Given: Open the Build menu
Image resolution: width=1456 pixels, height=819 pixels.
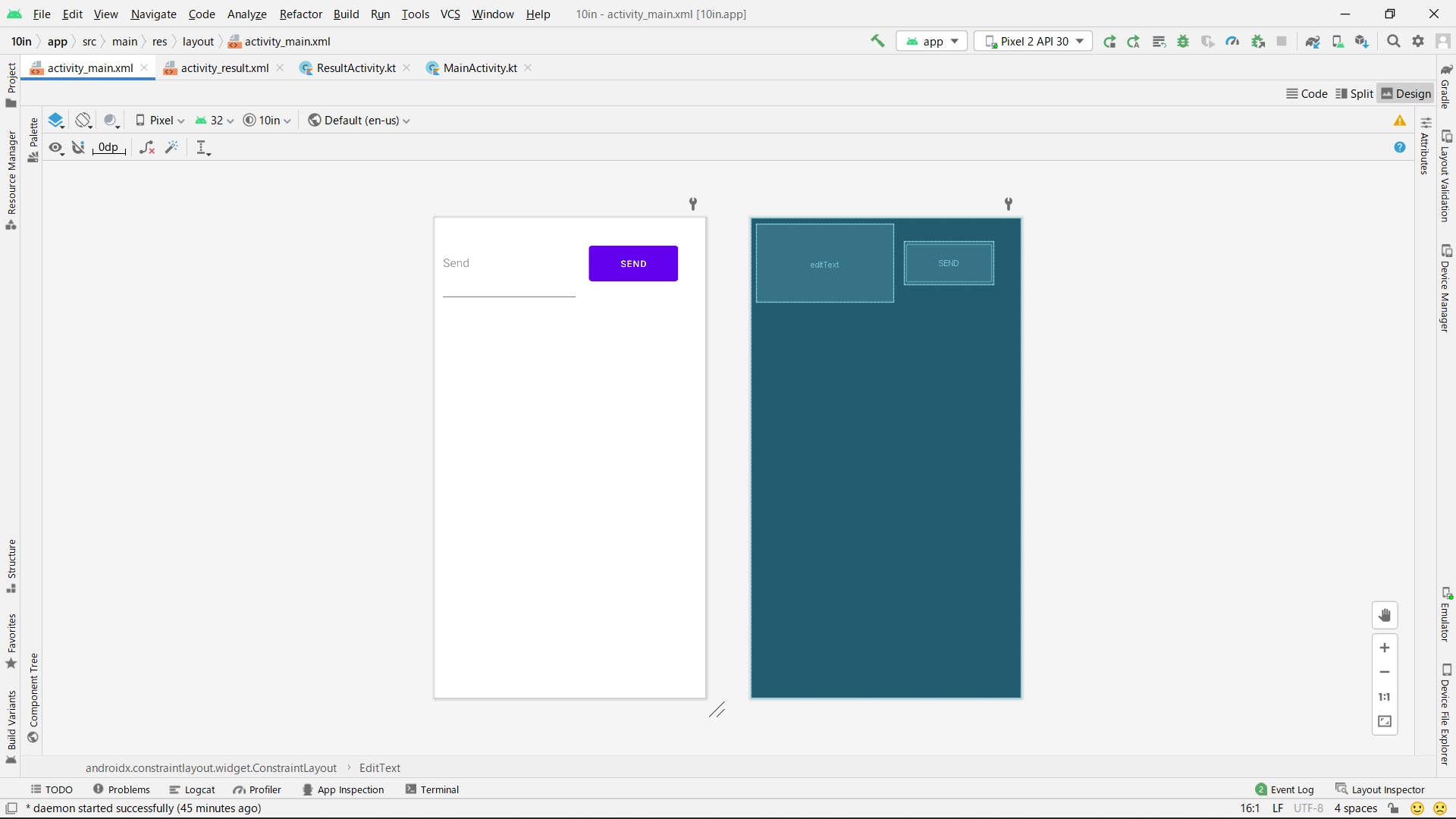Looking at the screenshot, I should point(346,14).
